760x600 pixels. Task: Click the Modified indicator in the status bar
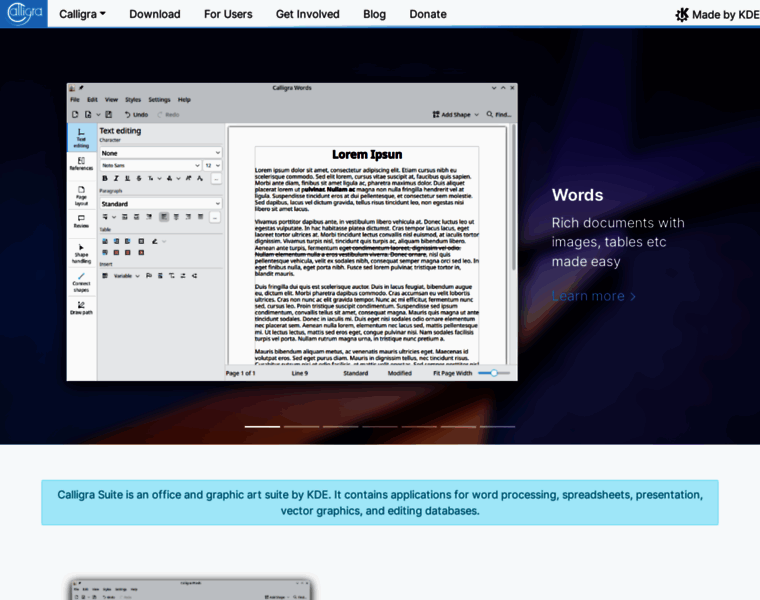[x=399, y=373]
